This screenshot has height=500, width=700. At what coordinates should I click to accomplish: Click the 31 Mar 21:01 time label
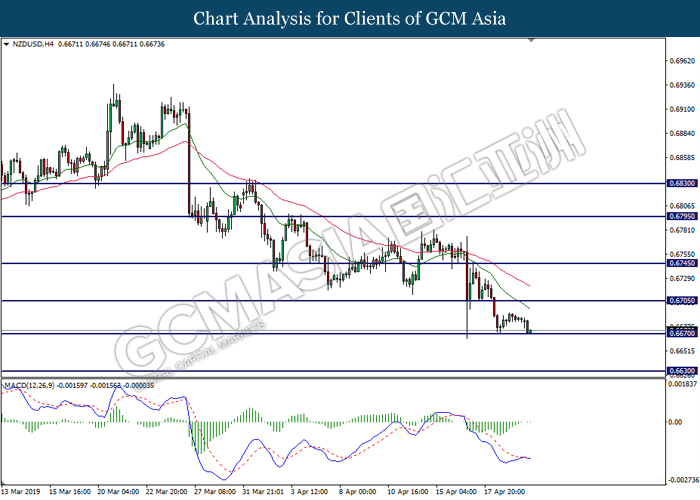click(263, 492)
